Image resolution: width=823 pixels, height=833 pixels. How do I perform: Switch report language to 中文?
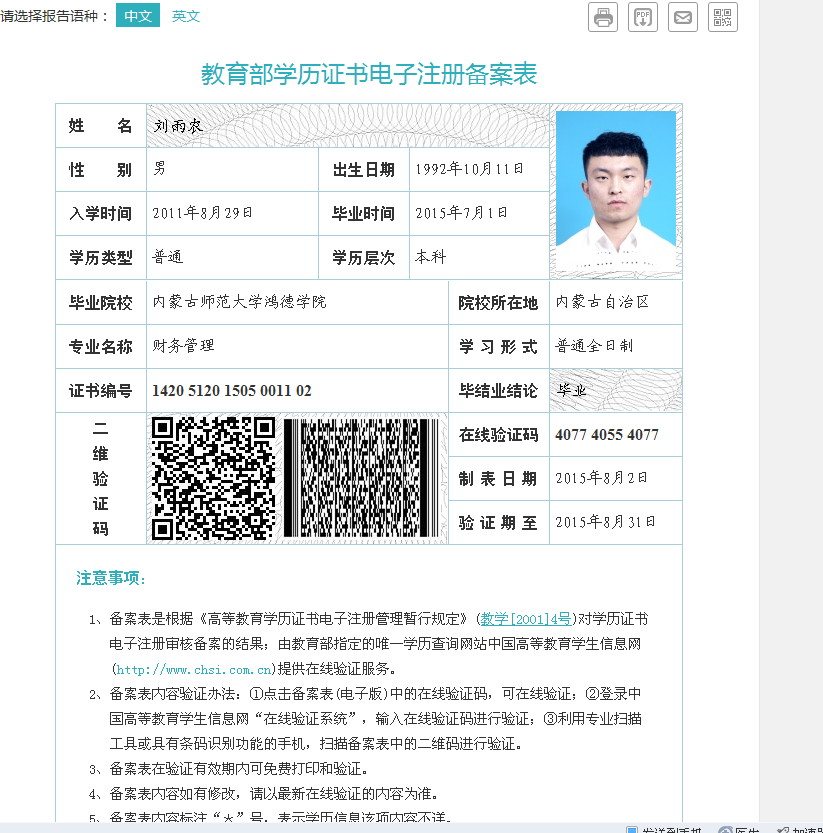[x=138, y=16]
